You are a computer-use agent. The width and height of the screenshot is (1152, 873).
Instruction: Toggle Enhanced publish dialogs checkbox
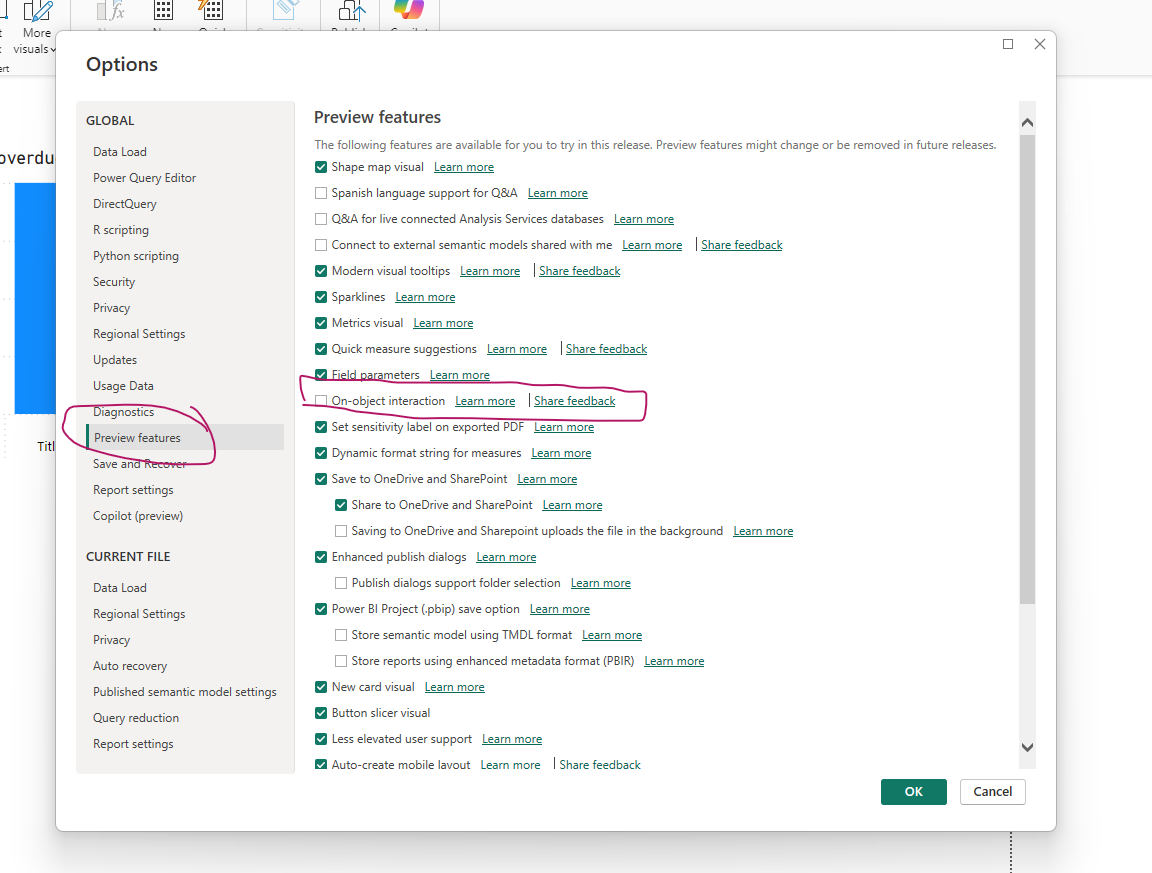point(321,557)
